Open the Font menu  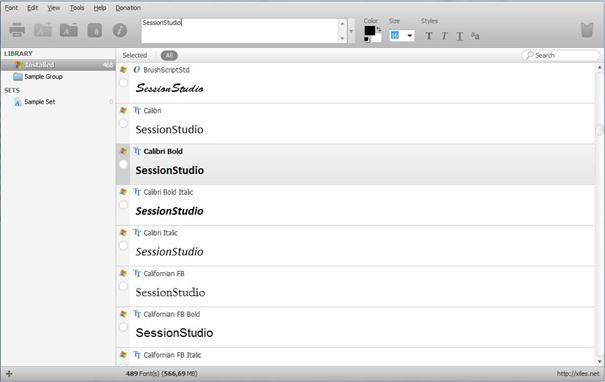(11, 8)
